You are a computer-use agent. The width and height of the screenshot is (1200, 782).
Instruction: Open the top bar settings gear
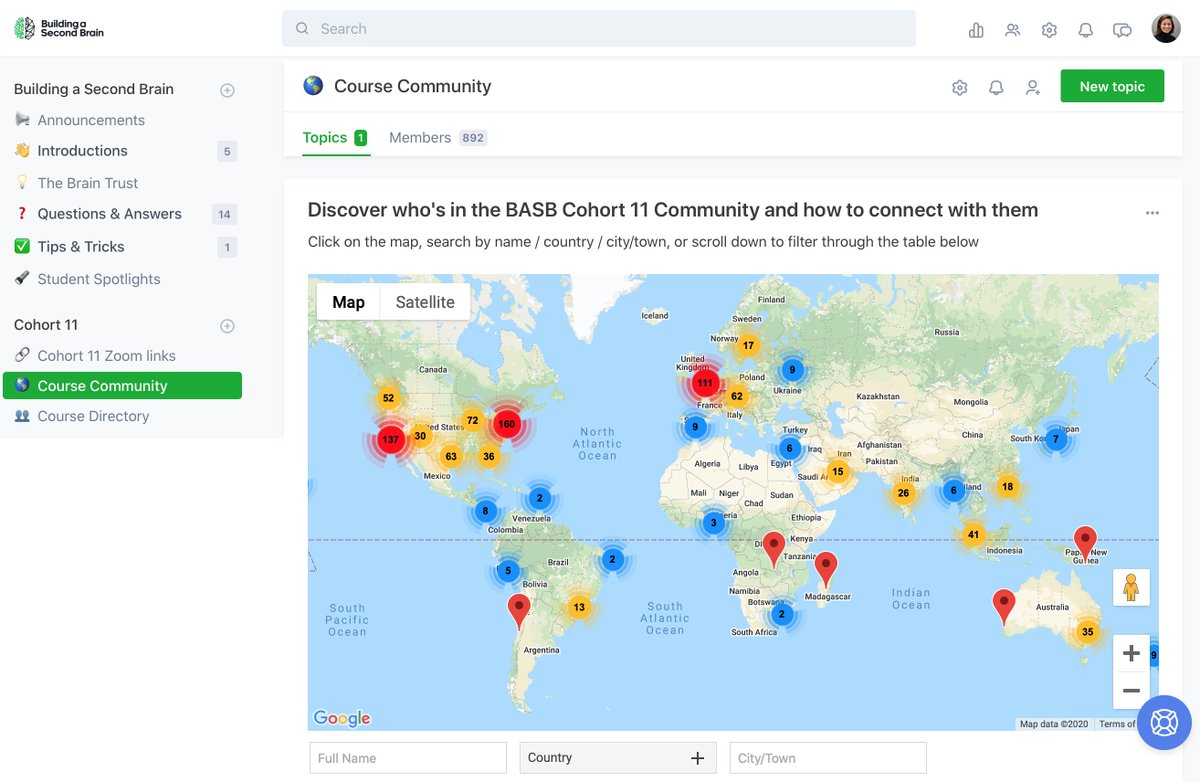(1049, 30)
